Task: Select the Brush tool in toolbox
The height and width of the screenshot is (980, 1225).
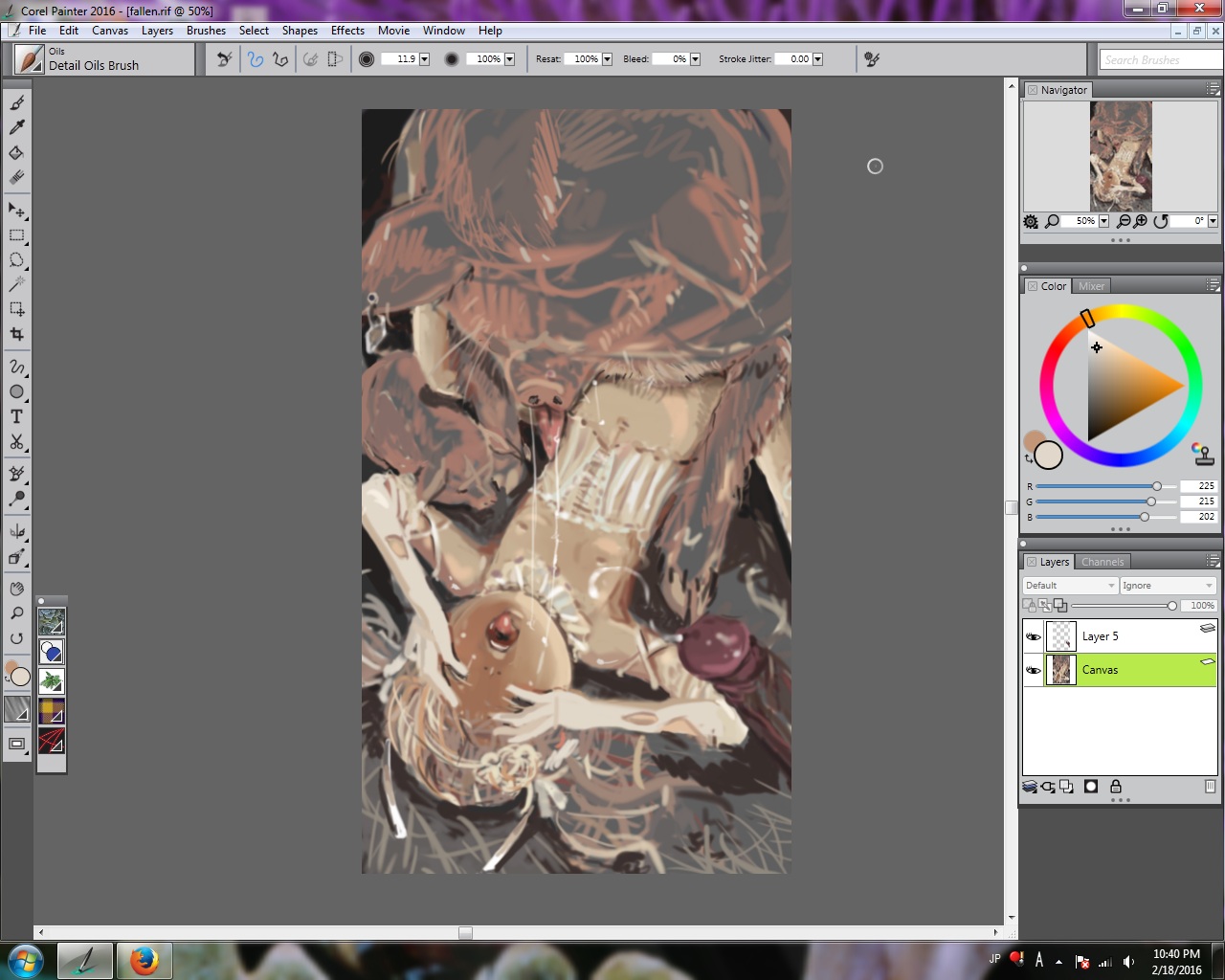Action: 16,102
